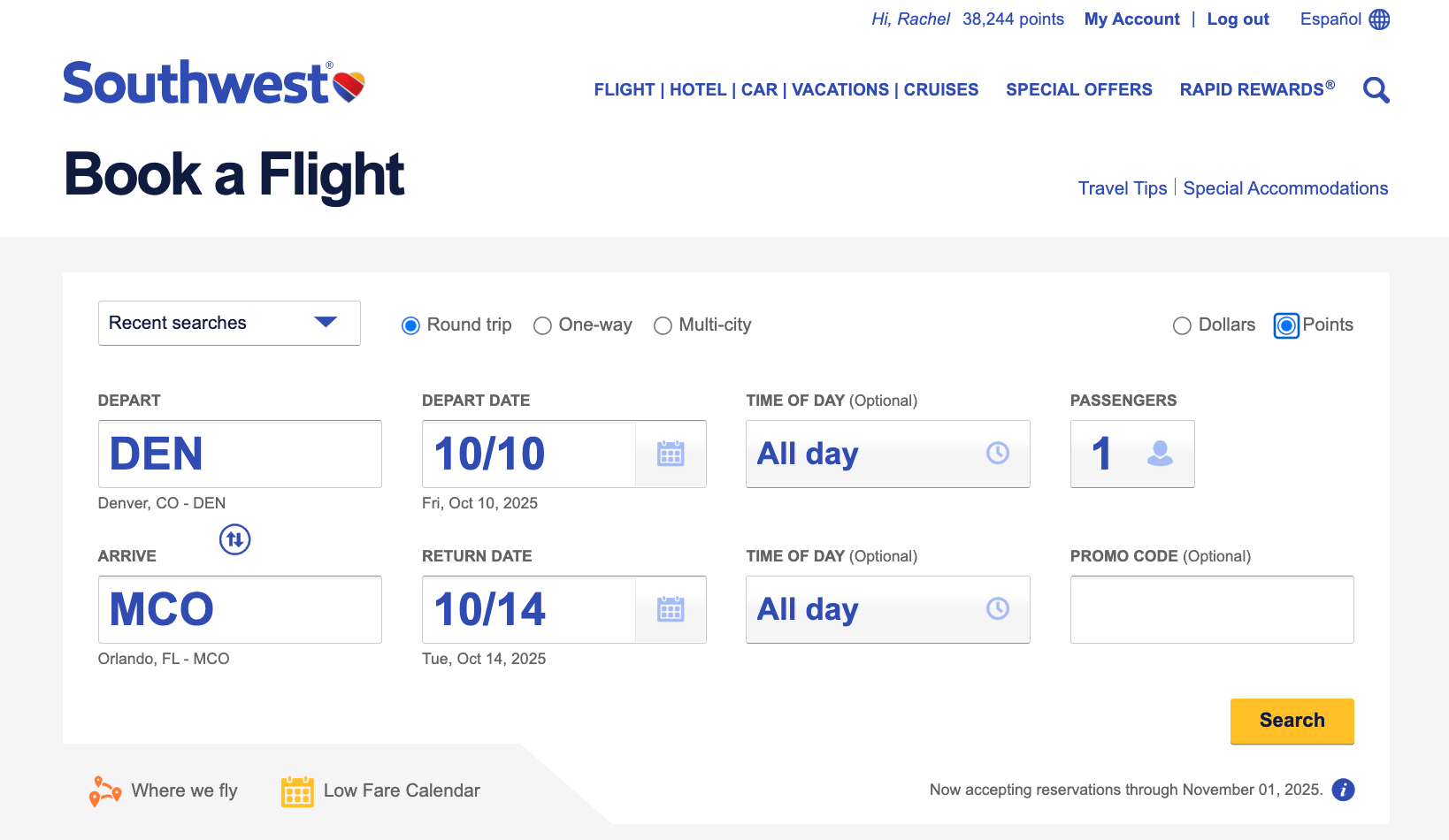Click the Where we fly map icon
1449x840 pixels.
point(103,790)
